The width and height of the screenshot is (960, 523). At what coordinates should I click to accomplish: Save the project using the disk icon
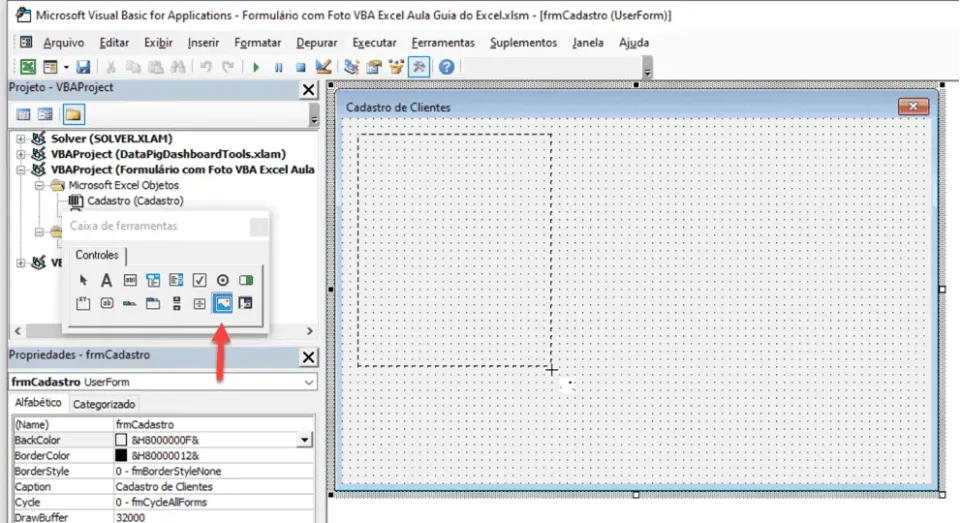[83, 67]
